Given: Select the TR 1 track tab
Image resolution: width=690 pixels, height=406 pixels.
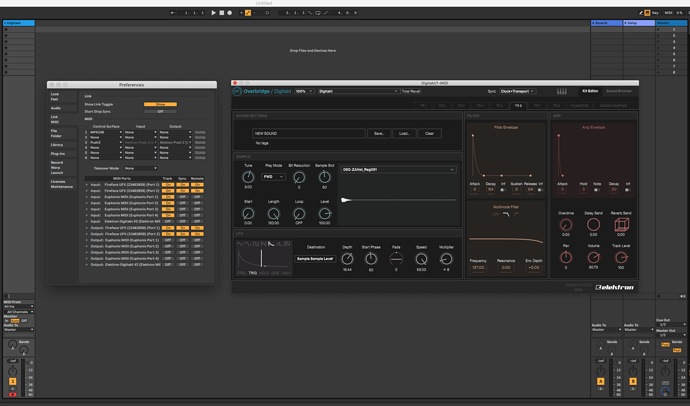Looking at the screenshot, I should (x=423, y=106).
